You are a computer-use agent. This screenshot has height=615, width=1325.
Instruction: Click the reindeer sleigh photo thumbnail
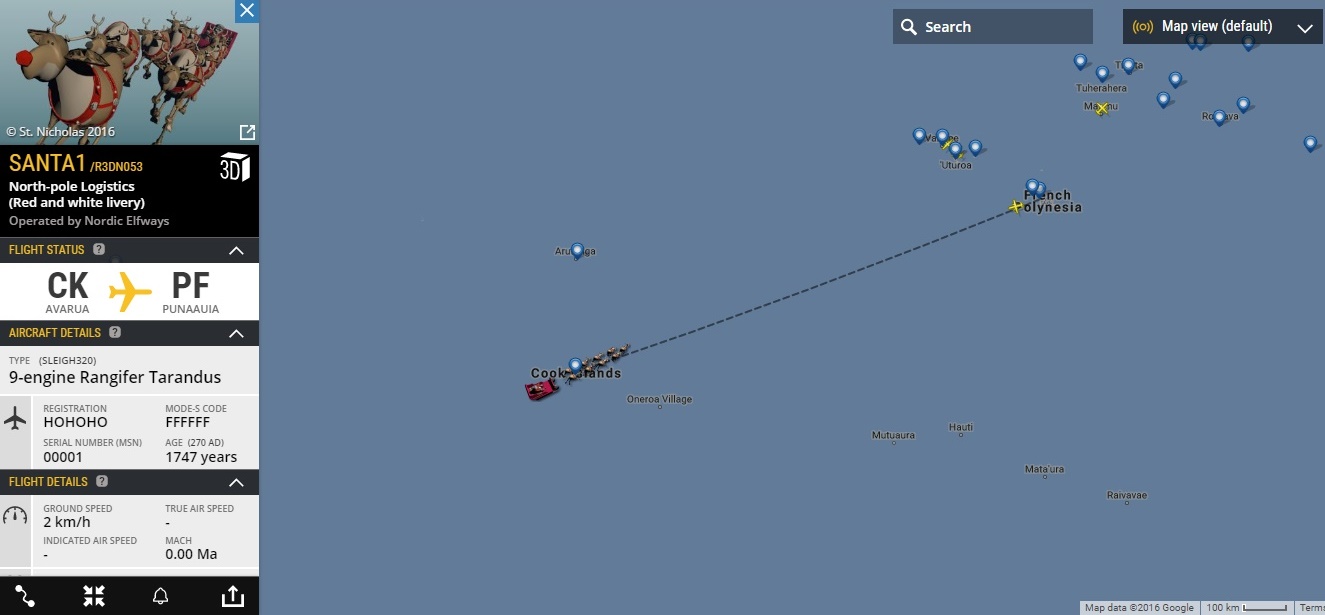[x=129, y=72]
